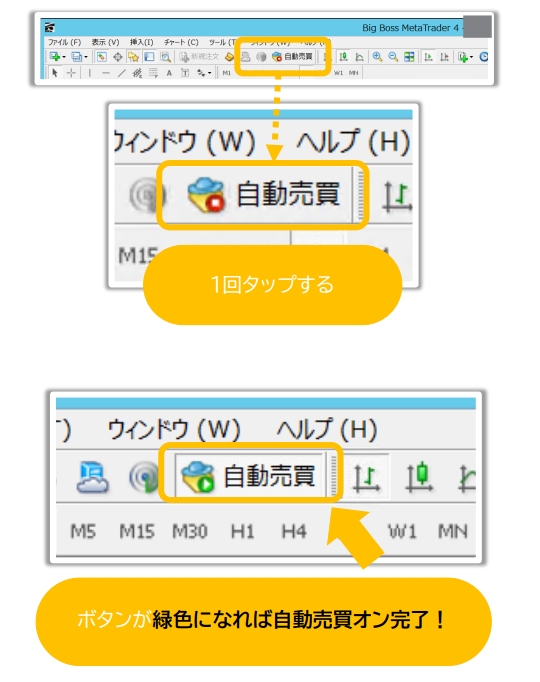Select the crosshair tool in the drawing toolbar
The height and width of the screenshot is (682, 540).
tap(71, 73)
